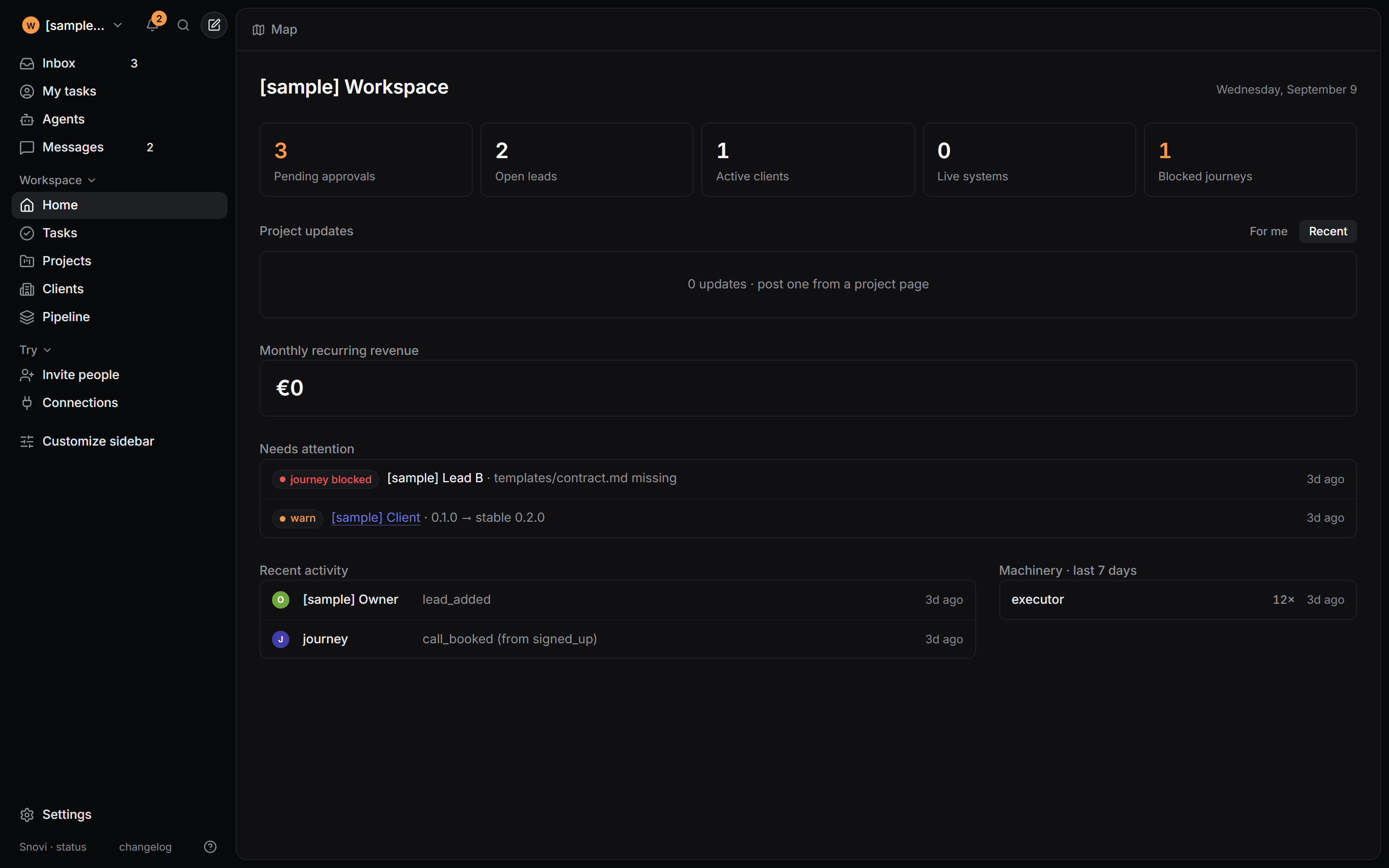This screenshot has width=1389, height=868.
Task: Click the Projects folder chart icon
Action: (x=27, y=261)
